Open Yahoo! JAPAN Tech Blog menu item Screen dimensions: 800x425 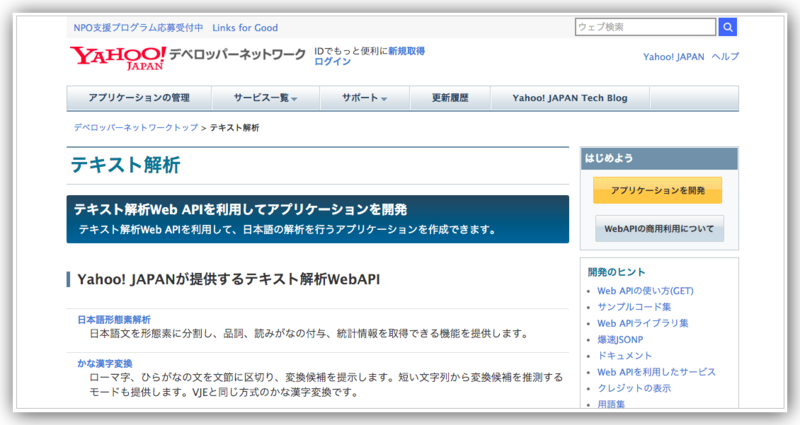coord(570,98)
